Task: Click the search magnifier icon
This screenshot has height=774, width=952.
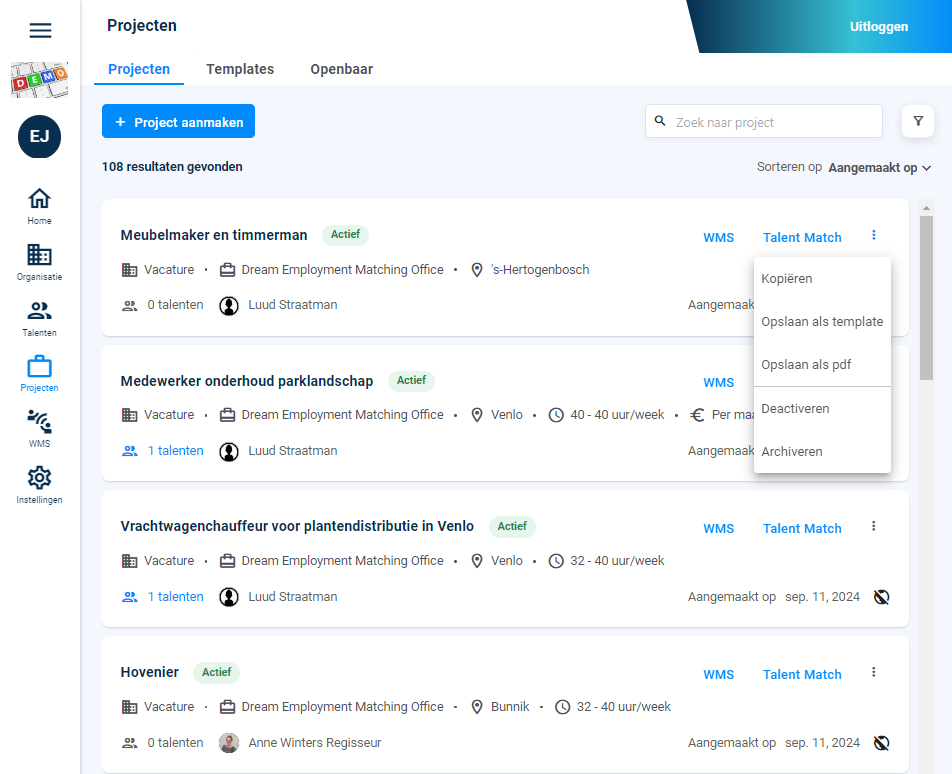Action: [660, 121]
